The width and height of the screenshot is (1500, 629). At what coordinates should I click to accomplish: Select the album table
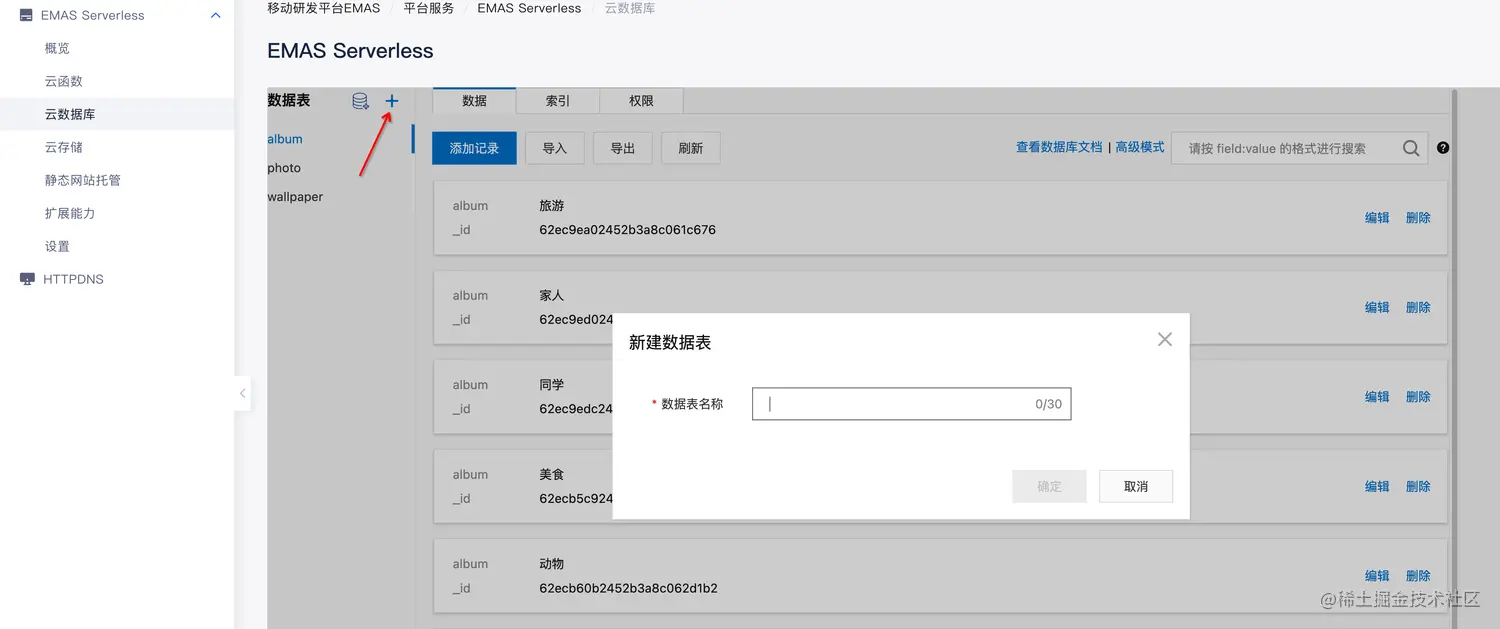tap(285, 139)
